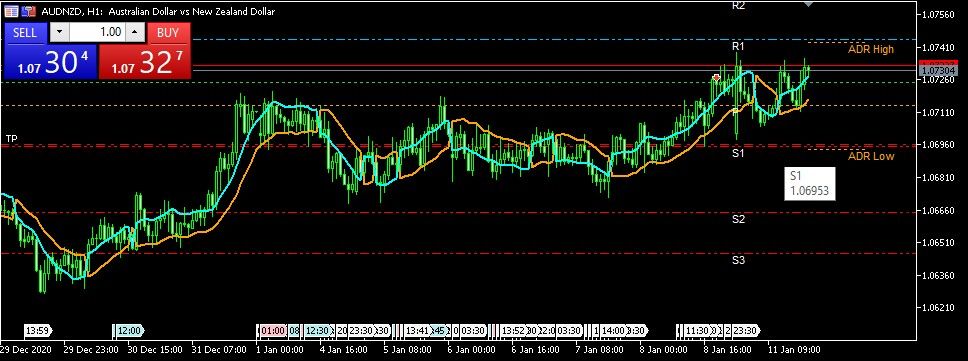Click the red trade arrow marker on chart
The height and width of the screenshot is (361, 968).
[716, 78]
